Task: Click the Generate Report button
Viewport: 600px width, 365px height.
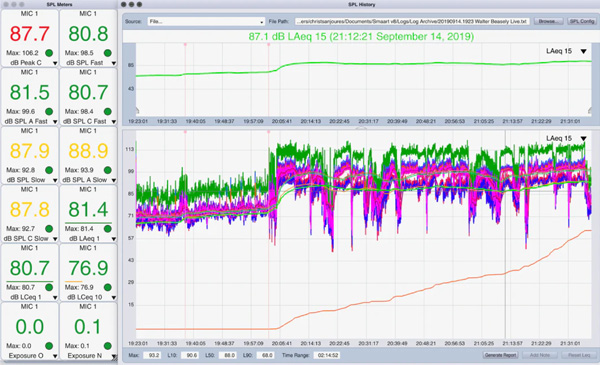Action: (x=500, y=355)
